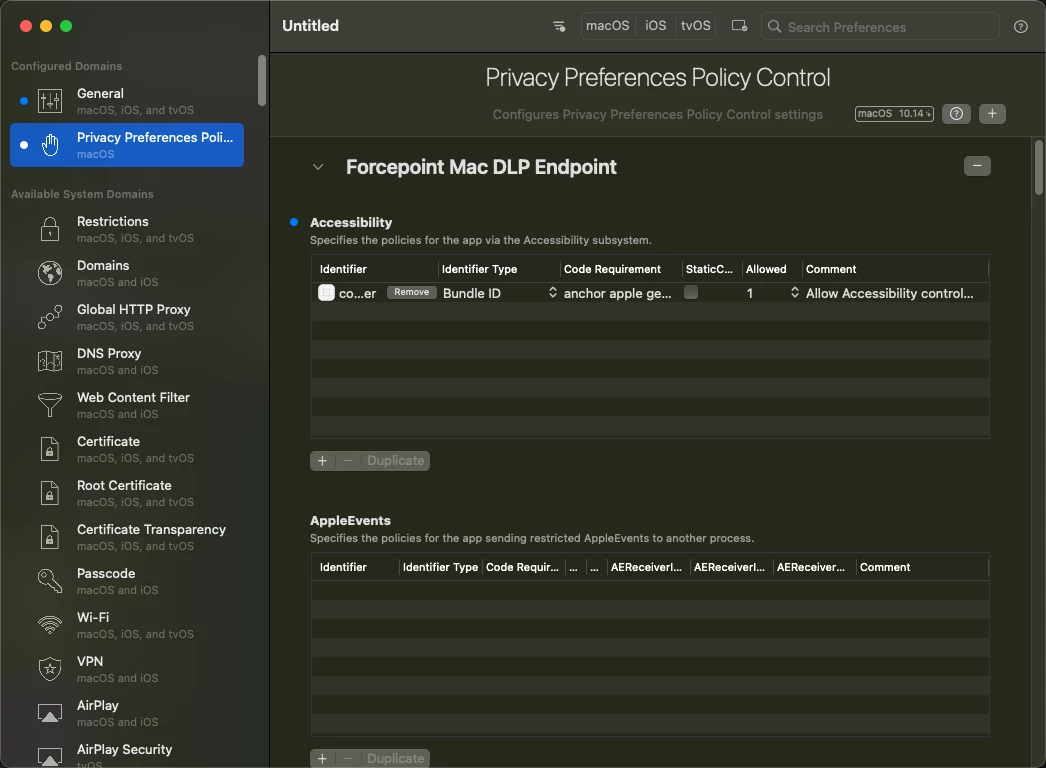The width and height of the screenshot is (1046, 768).
Task: Remove Forcepoint payload with minus button
Action: point(977,165)
